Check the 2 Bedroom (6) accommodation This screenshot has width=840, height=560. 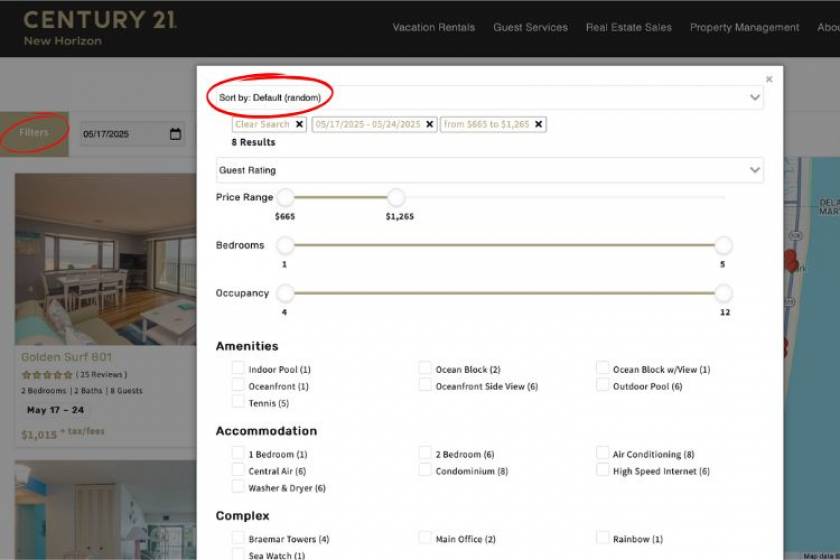(x=425, y=453)
